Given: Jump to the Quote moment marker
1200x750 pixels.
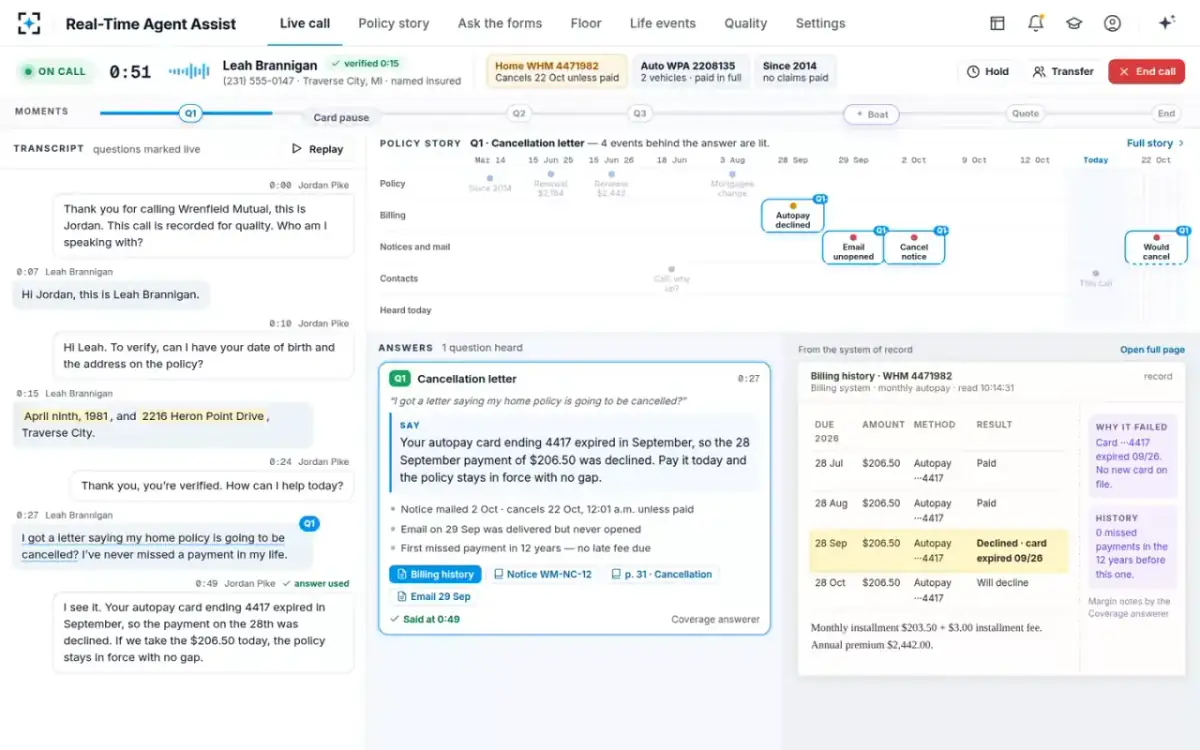Looking at the screenshot, I should 1025,114.
